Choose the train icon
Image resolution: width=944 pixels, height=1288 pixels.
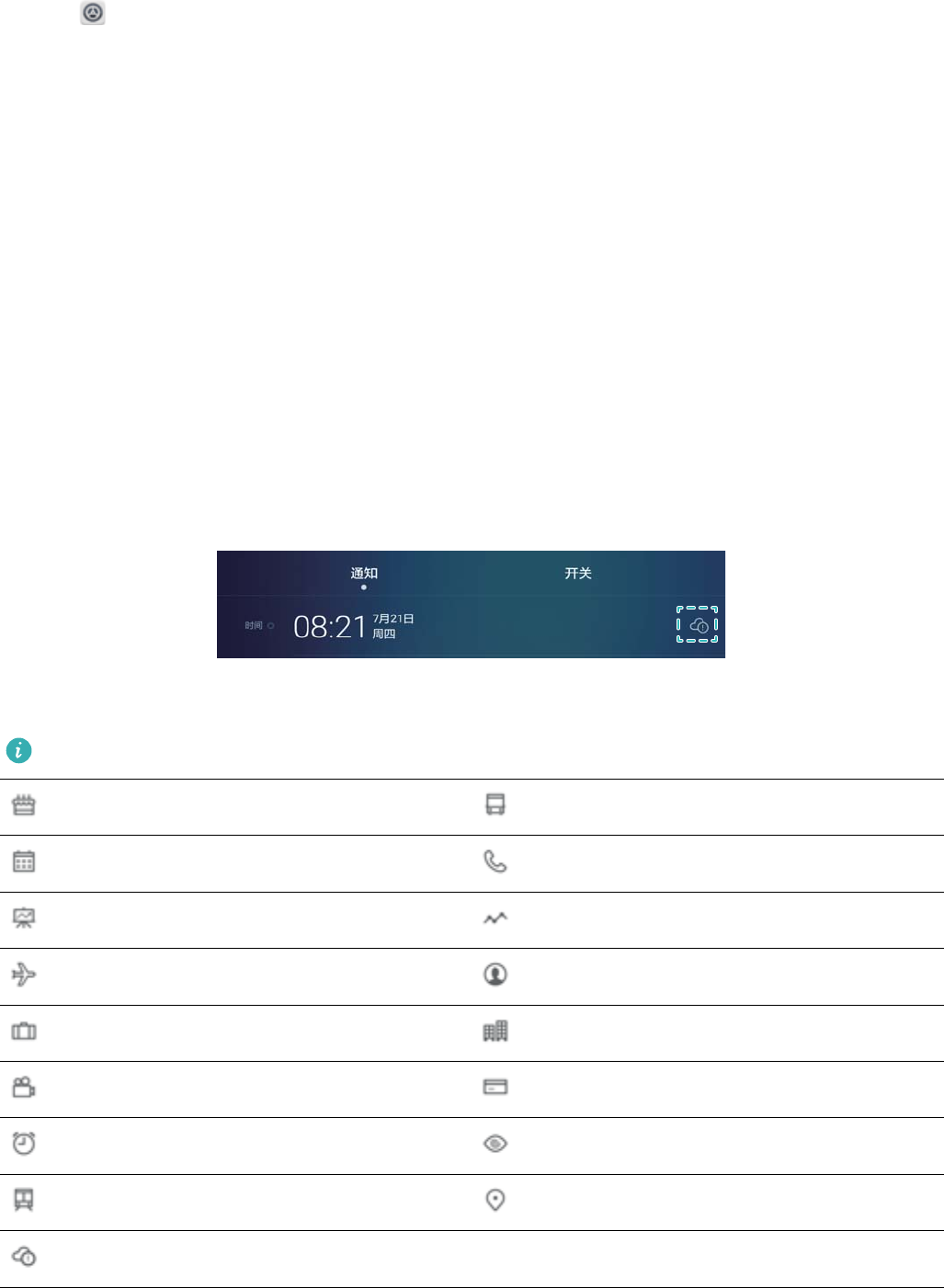[x=24, y=1200]
